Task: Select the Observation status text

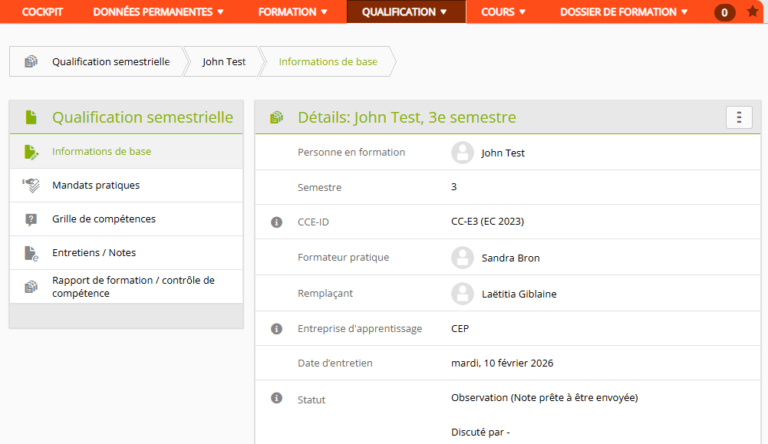Action: click(544, 397)
